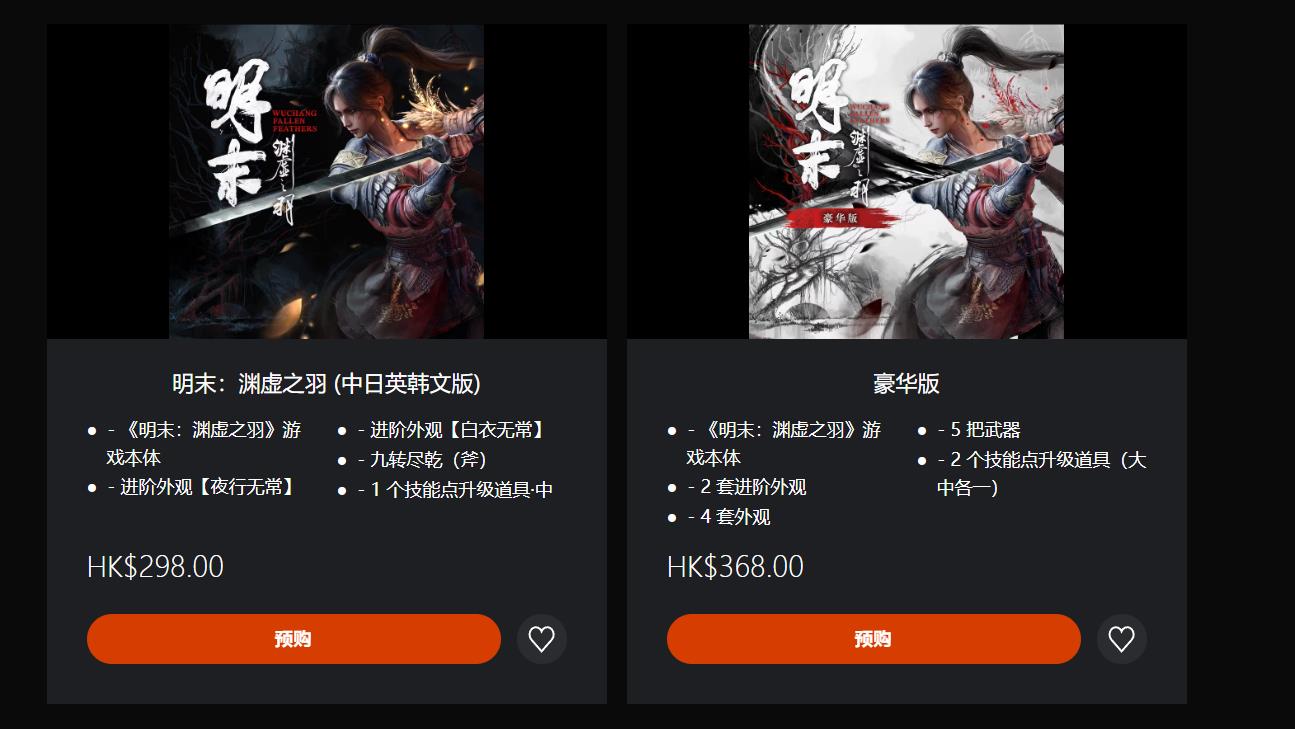Click the 2 套进阶外观 item in 豪华版
This screenshot has height=729, width=1295.
(x=746, y=487)
